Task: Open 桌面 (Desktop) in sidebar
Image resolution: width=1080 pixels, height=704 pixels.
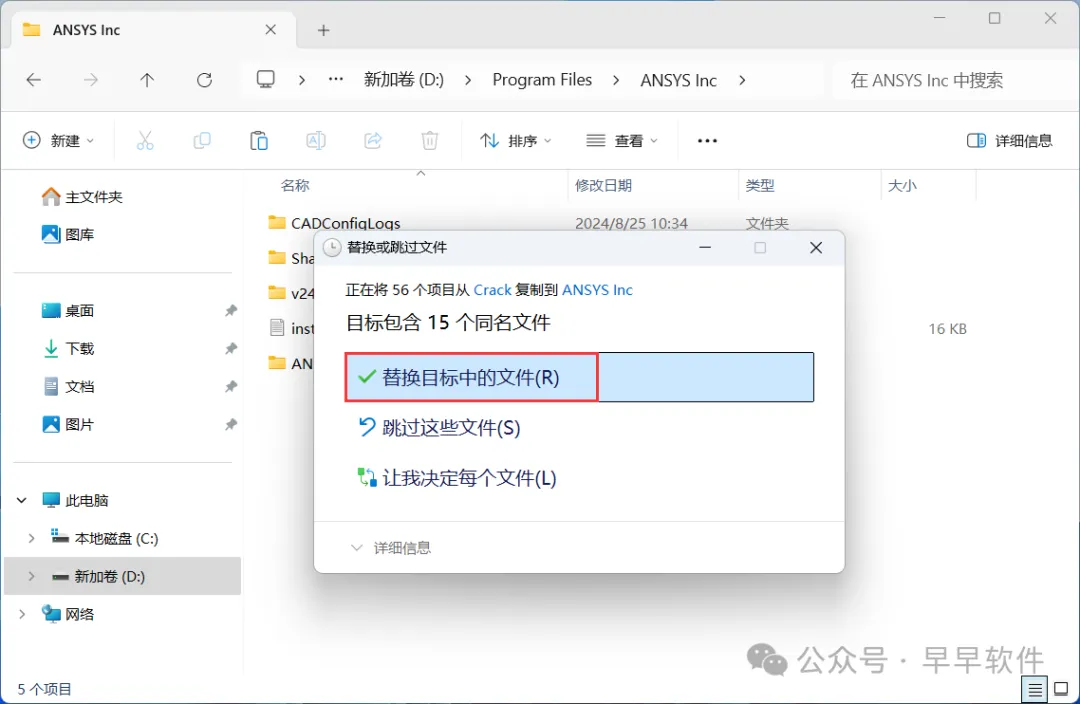Action: pos(68,311)
